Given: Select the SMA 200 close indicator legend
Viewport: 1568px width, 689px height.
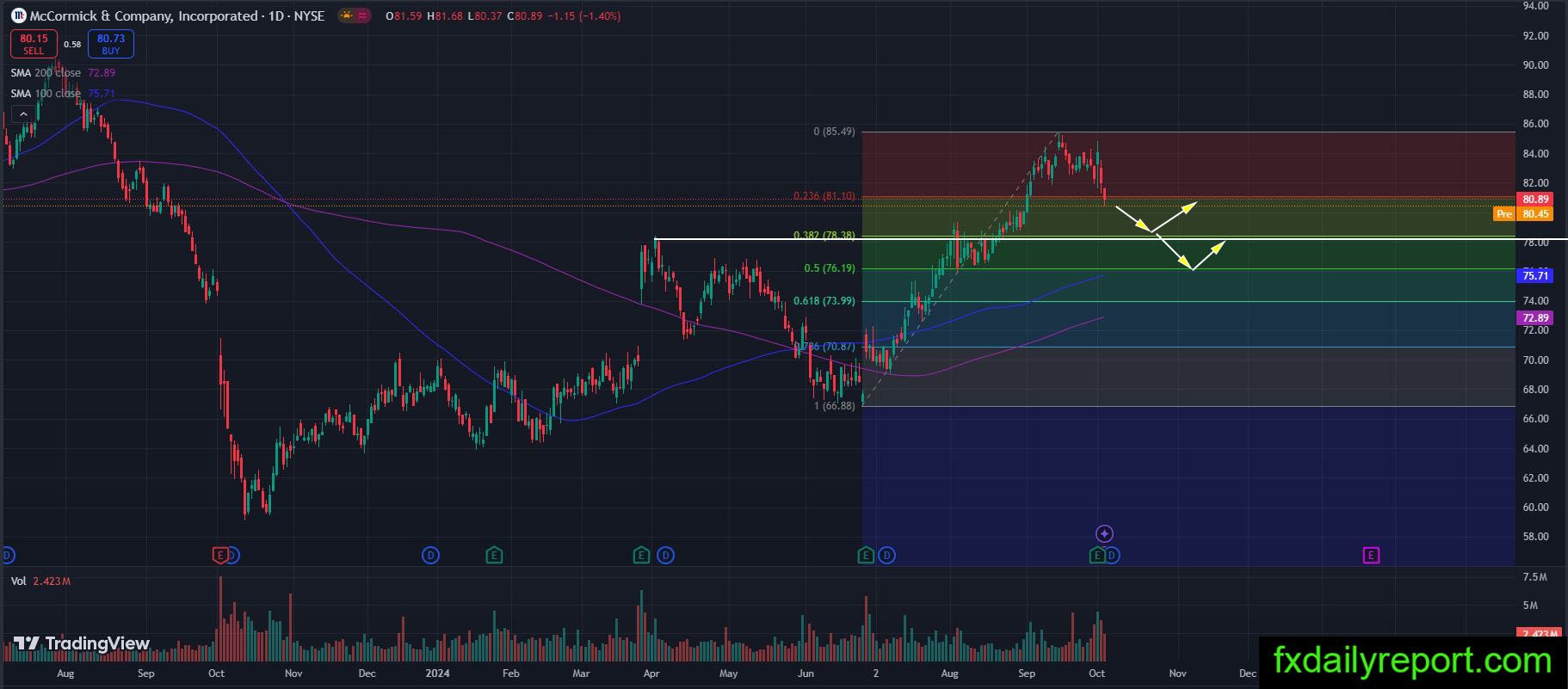Looking at the screenshot, I should click(63, 73).
